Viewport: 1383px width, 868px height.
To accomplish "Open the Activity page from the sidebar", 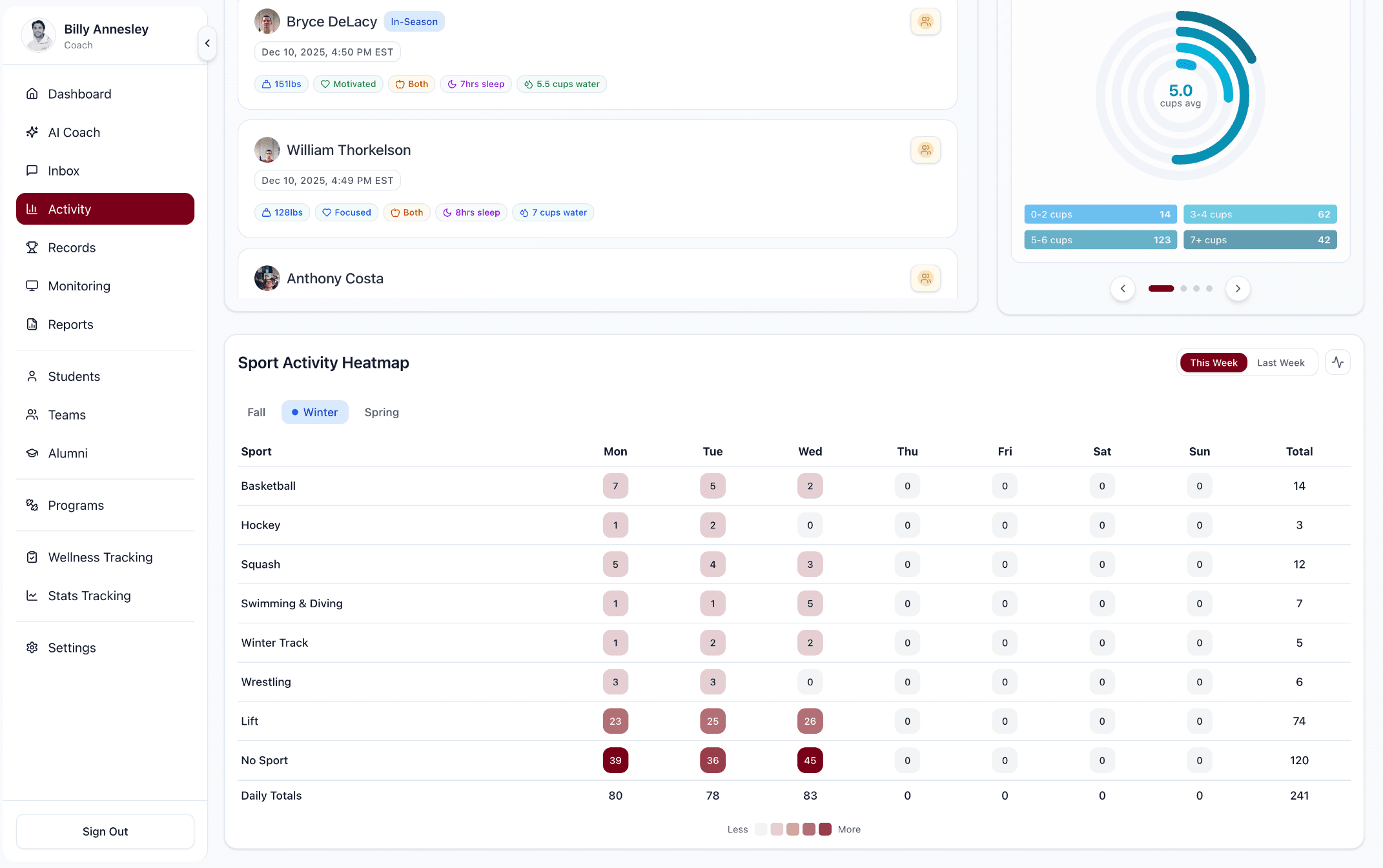I will click(69, 208).
